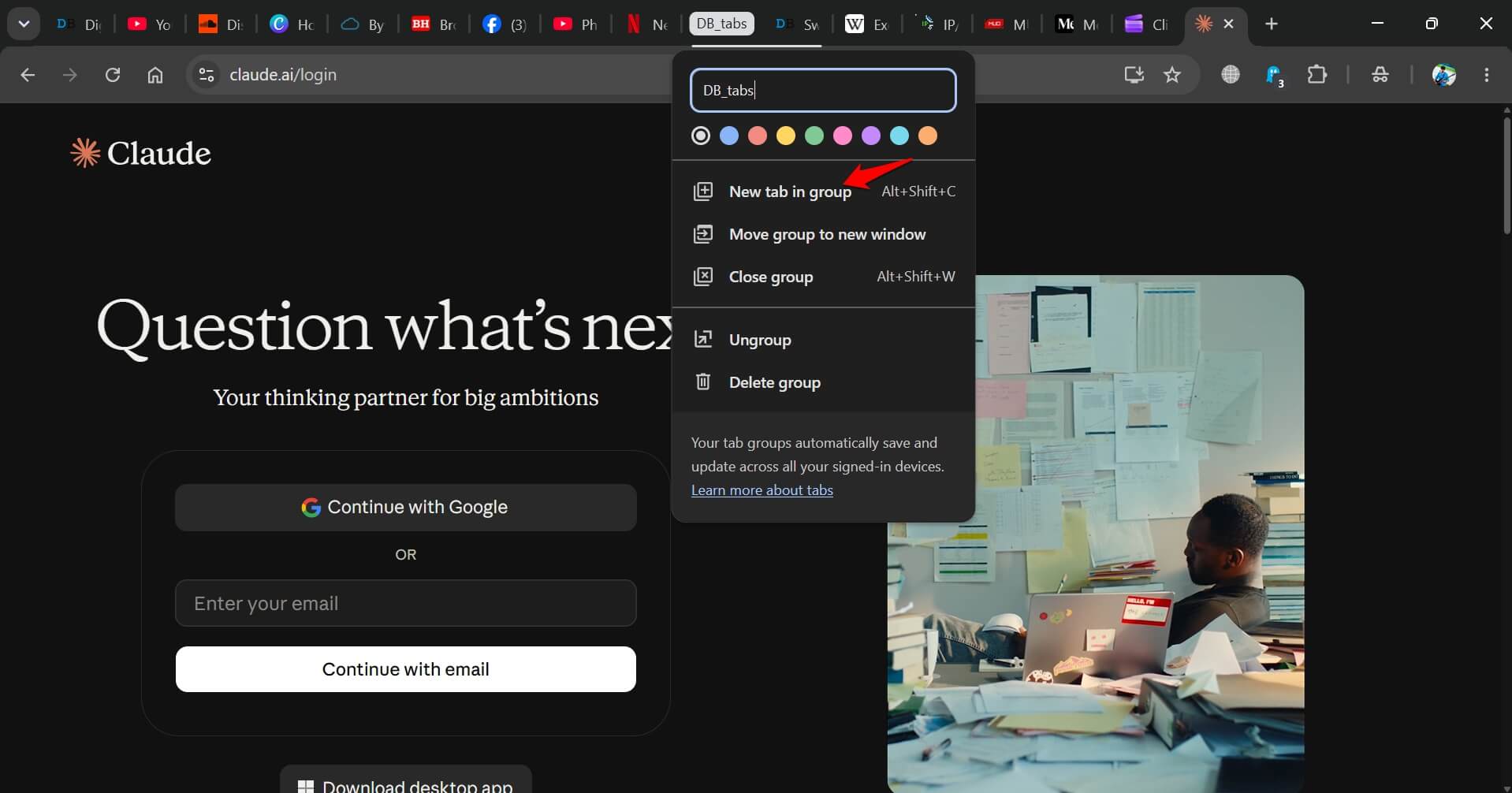Switch to the 'Cli' tab
Screen dimensions: 1512x793
coord(1147,24)
